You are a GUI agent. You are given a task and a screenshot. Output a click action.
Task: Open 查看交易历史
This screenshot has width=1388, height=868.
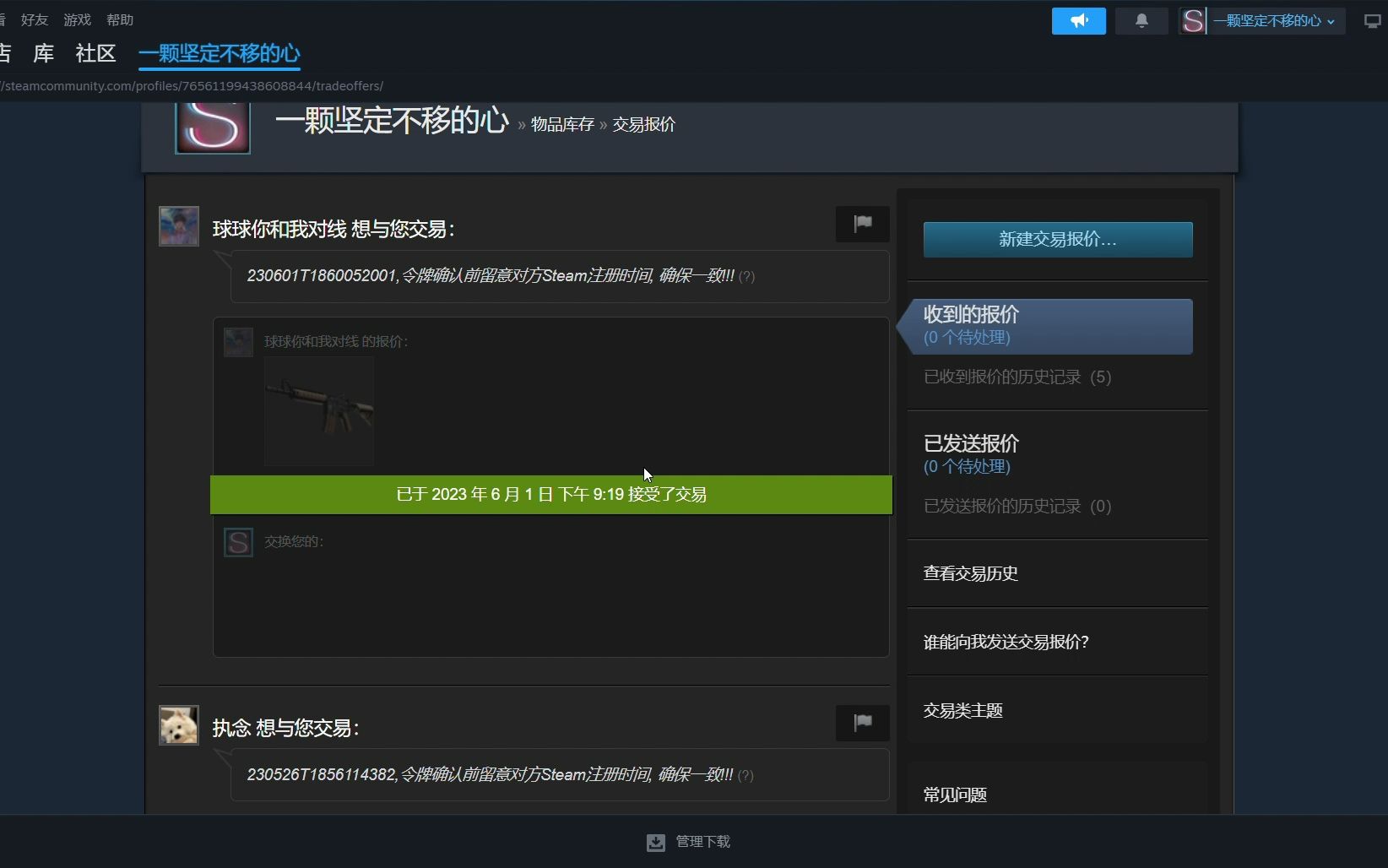click(x=969, y=573)
